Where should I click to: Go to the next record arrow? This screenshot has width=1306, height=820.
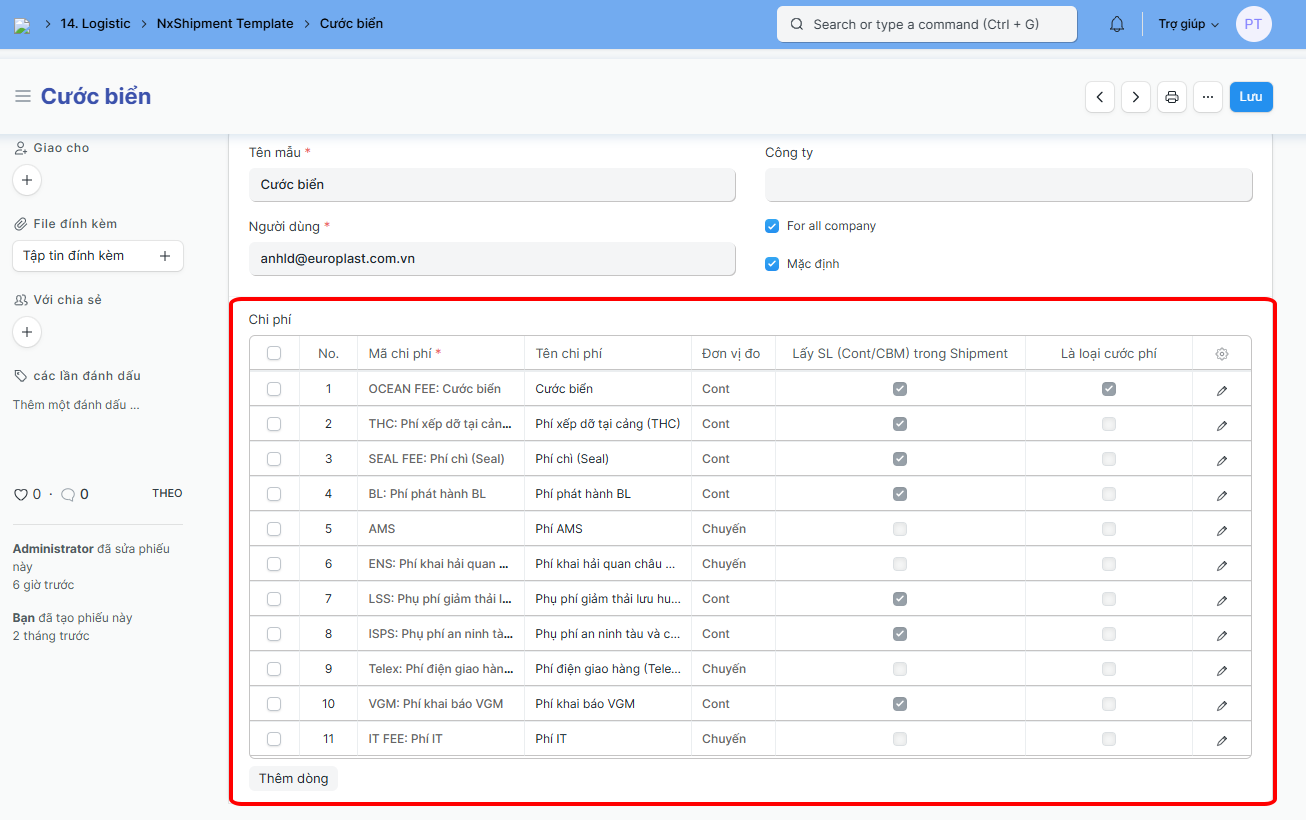click(1136, 97)
